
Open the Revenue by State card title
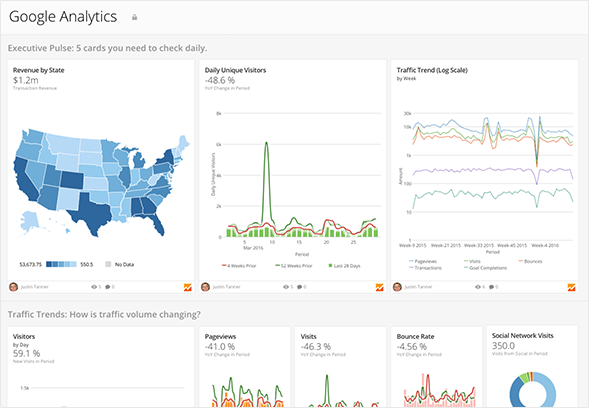point(39,70)
